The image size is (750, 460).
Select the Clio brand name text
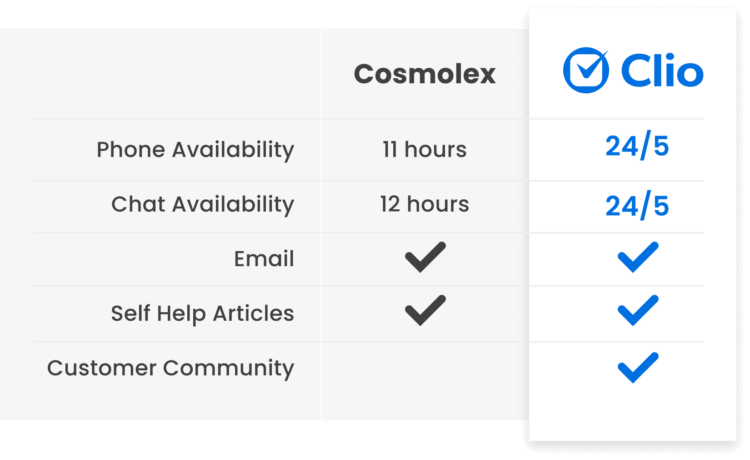(x=662, y=72)
